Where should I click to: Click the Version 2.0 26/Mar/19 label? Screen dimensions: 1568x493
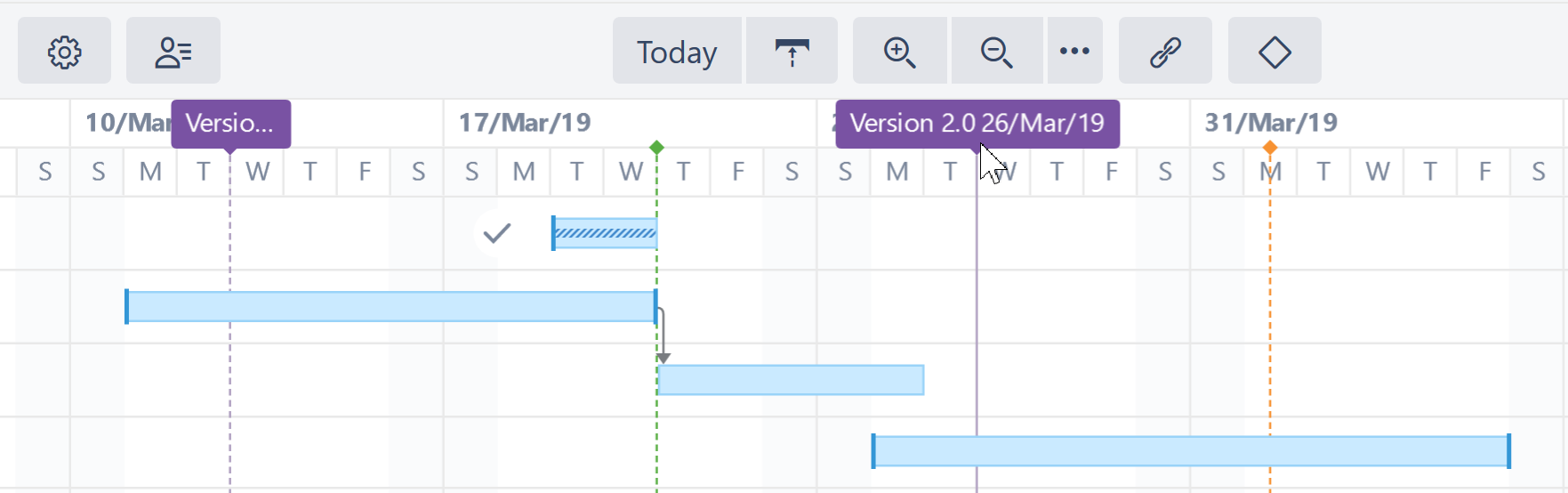tap(977, 123)
